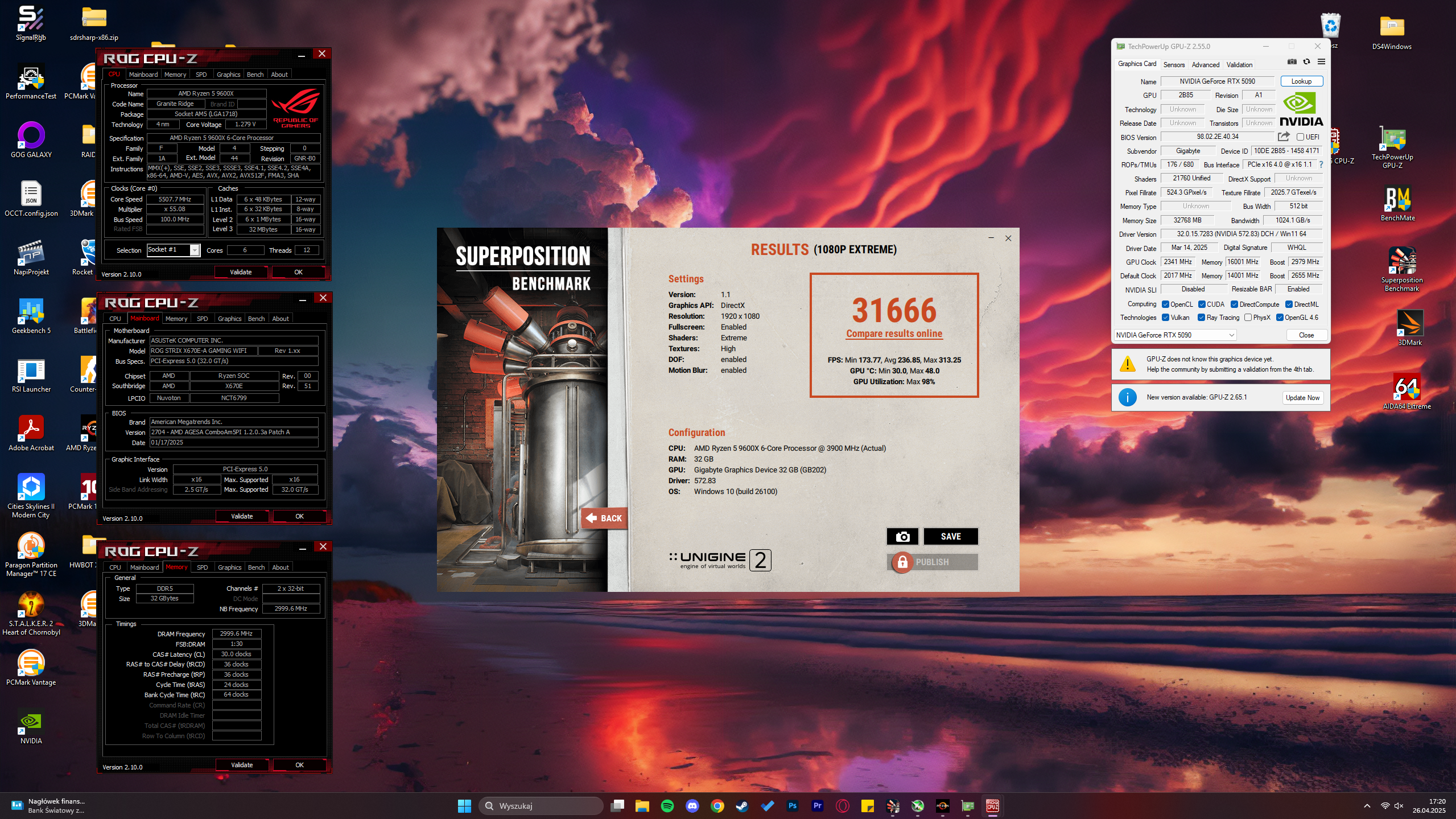The height and width of the screenshot is (819, 1456).
Task: Open OCCT.config.json file icon
Action: click(31, 199)
